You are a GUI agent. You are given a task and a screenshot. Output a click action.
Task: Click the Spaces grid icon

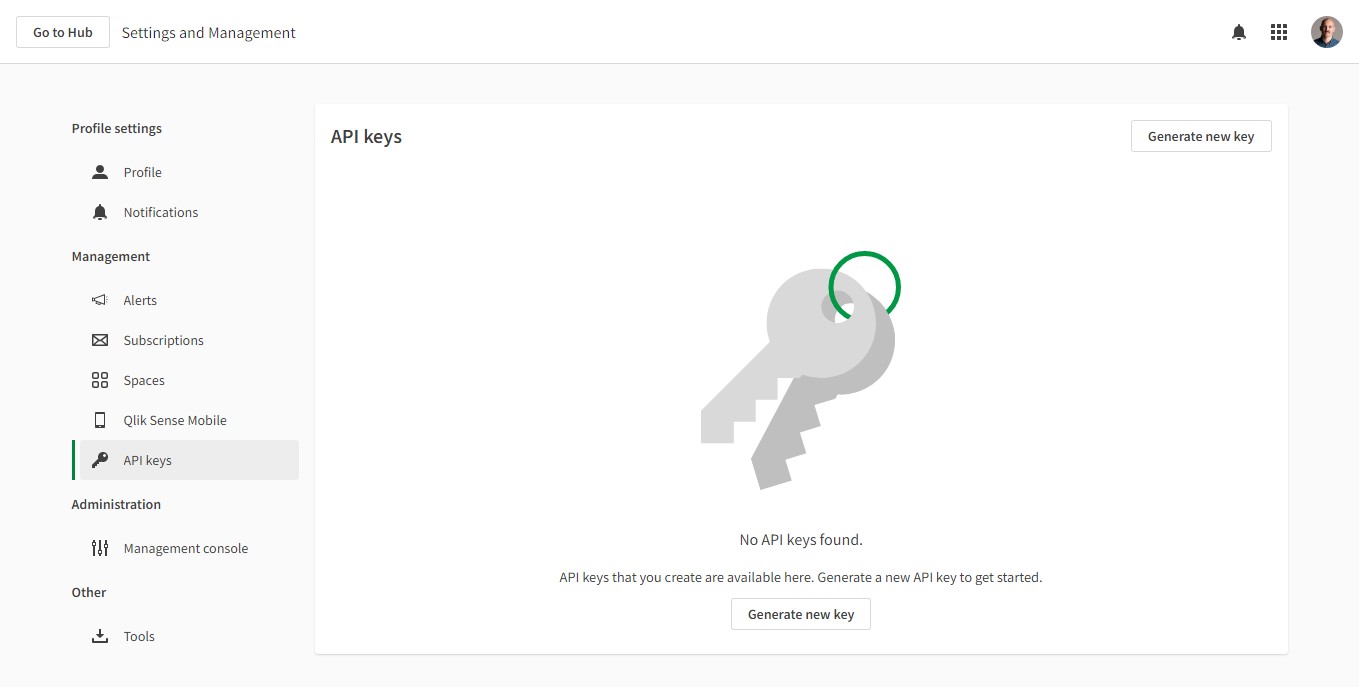click(100, 380)
